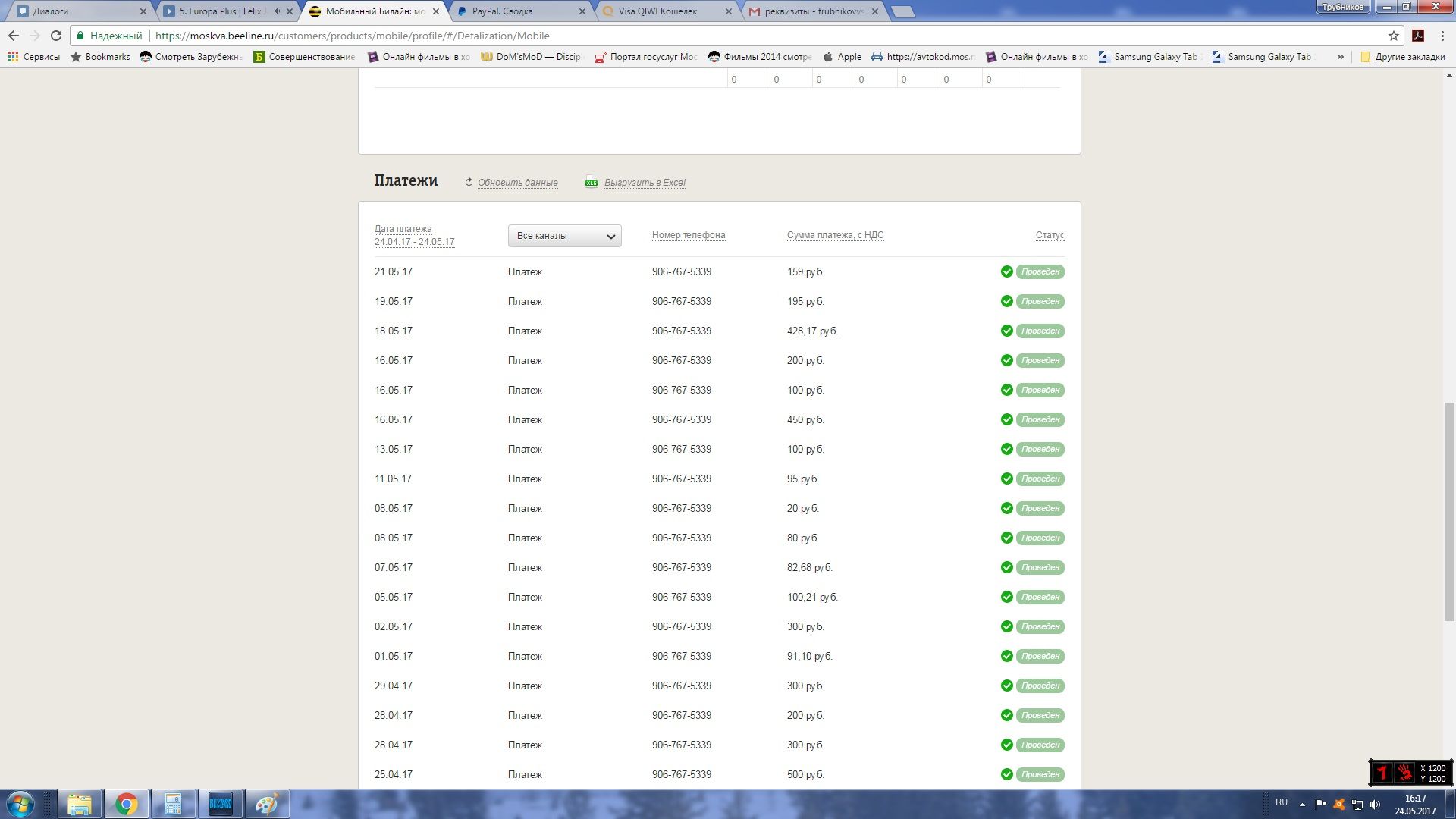Open Chrome three-dot menu

click(1442, 36)
